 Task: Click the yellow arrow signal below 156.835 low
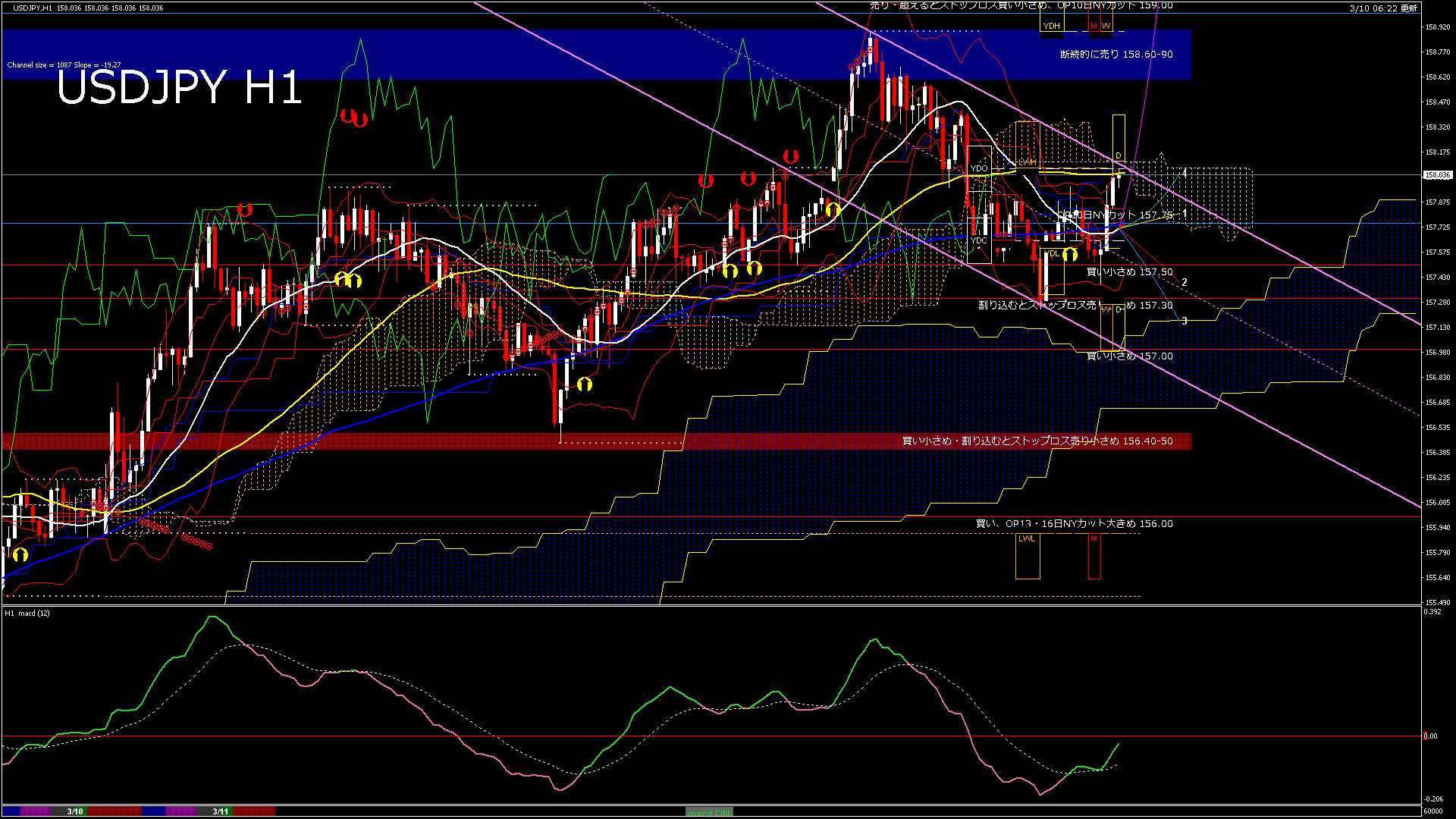point(584,384)
